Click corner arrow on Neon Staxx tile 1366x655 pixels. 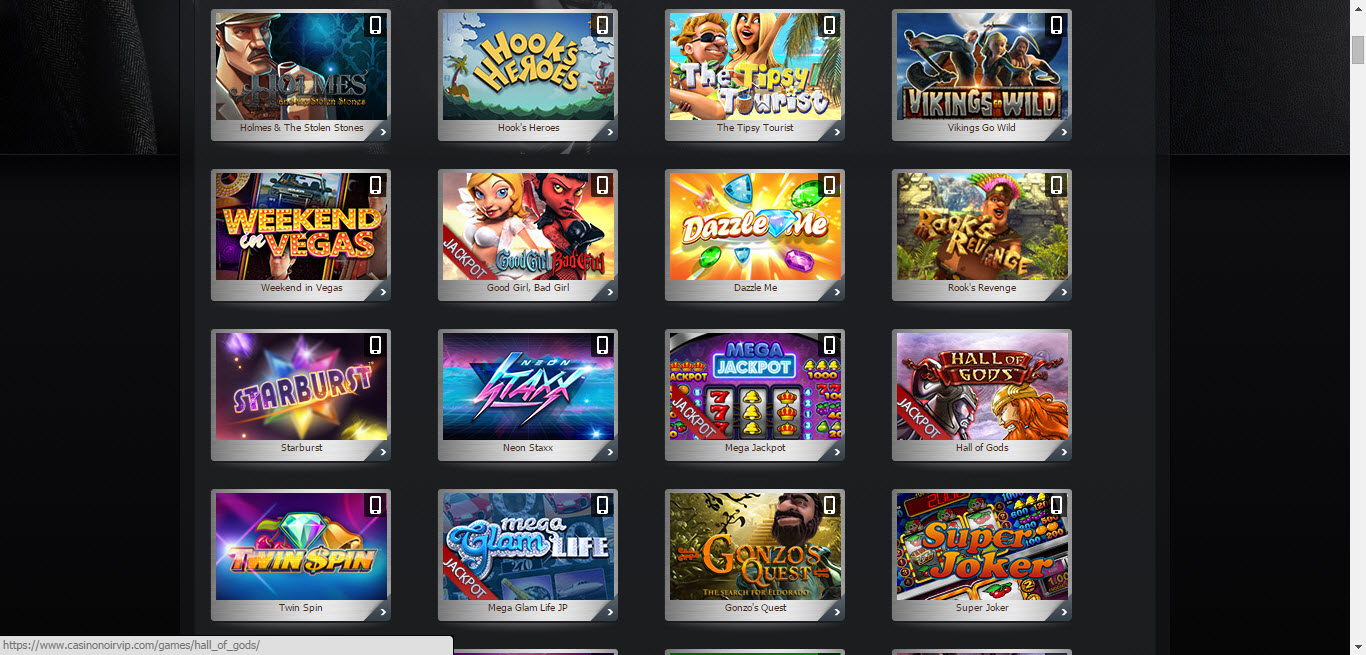tap(610, 453)
